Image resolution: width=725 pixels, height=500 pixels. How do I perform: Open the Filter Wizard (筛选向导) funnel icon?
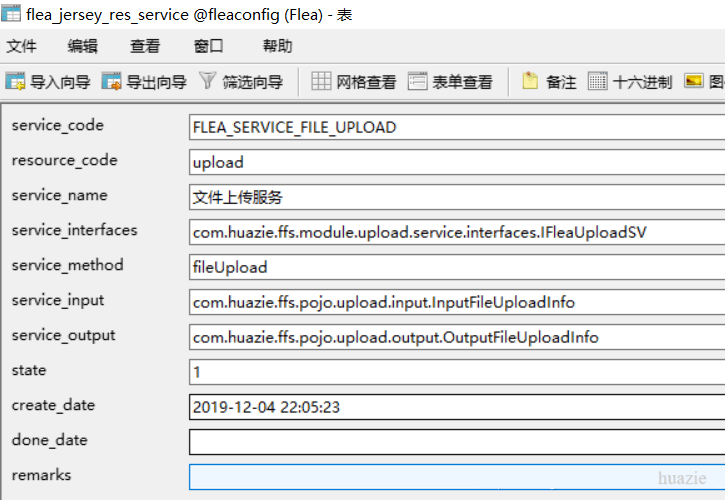click(x=207, y=81)
